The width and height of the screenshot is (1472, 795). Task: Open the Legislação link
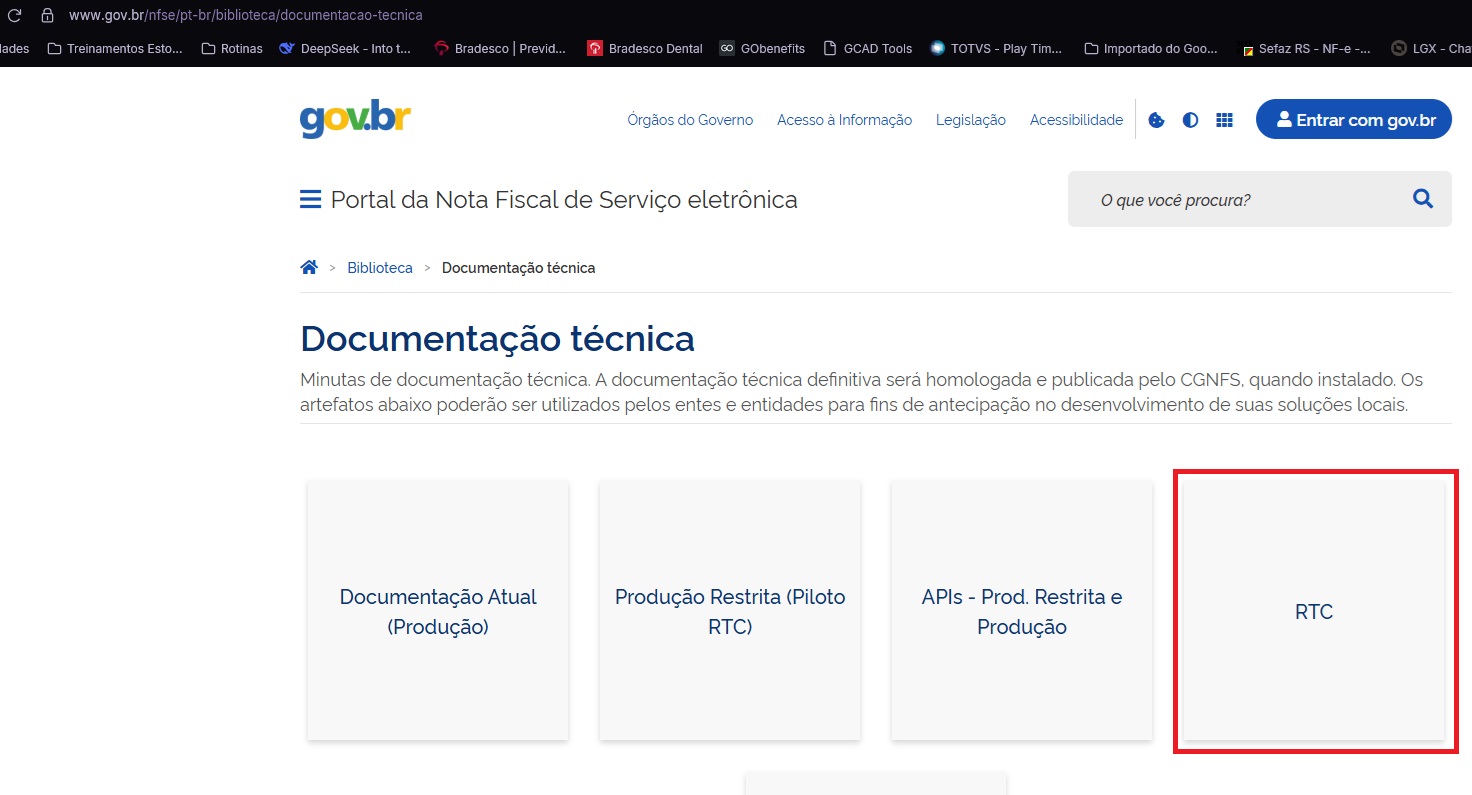click(x=971, y=120)
